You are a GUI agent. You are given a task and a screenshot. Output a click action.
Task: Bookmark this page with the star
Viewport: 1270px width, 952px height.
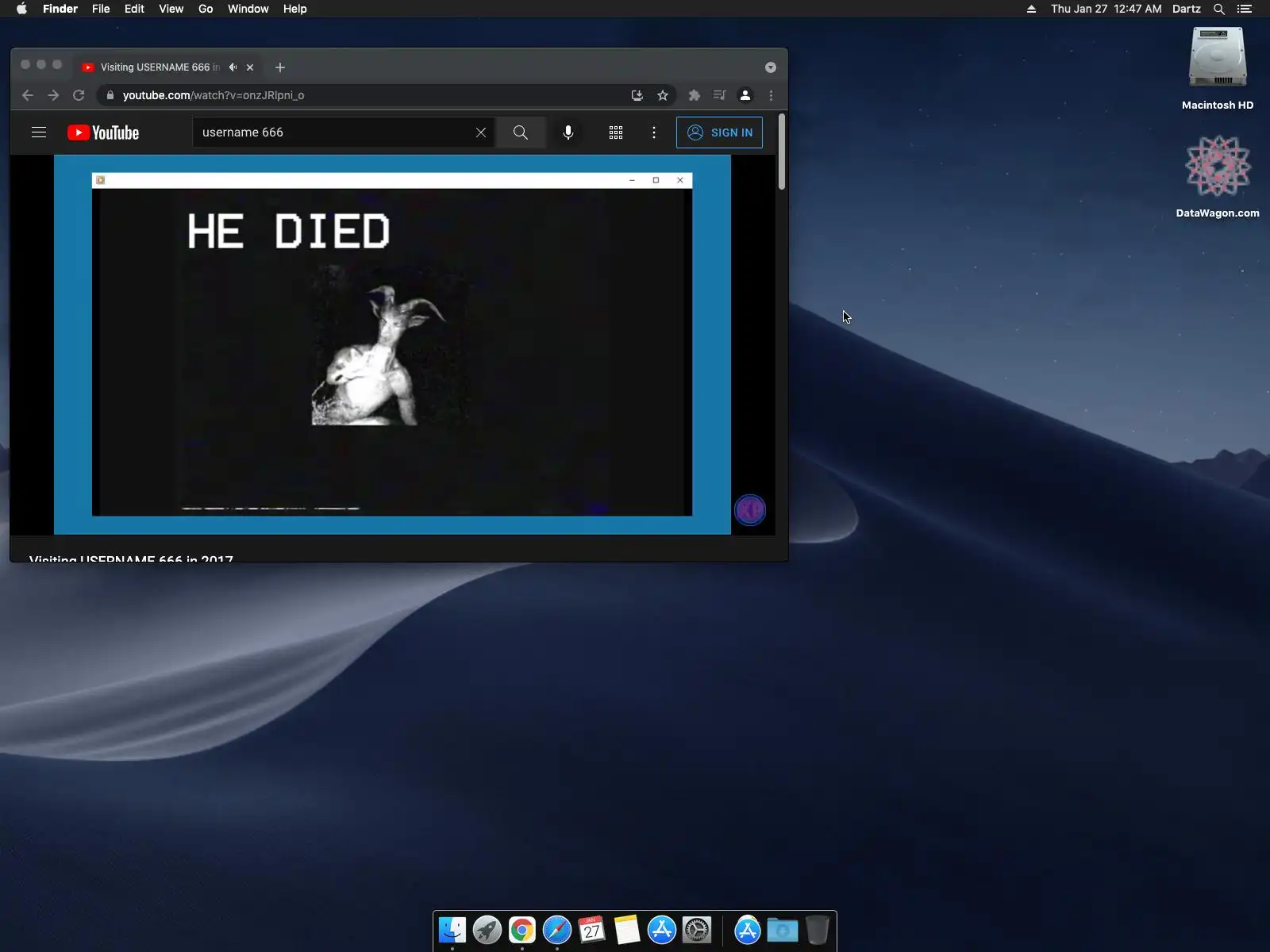pyautogui.click(x=663, y=95)
